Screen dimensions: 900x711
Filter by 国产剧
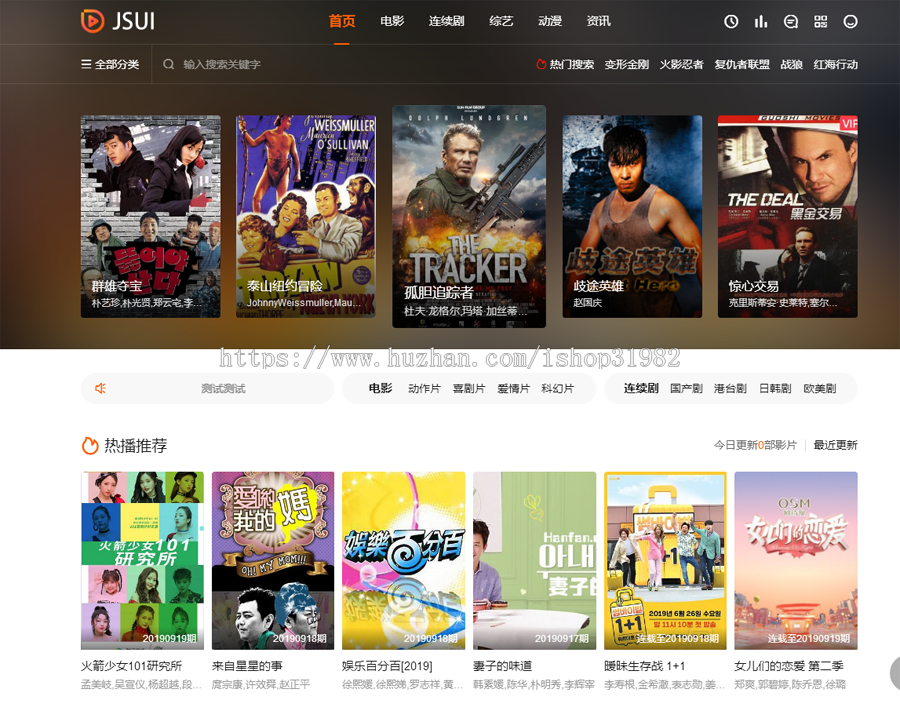[x=686, y=388]
